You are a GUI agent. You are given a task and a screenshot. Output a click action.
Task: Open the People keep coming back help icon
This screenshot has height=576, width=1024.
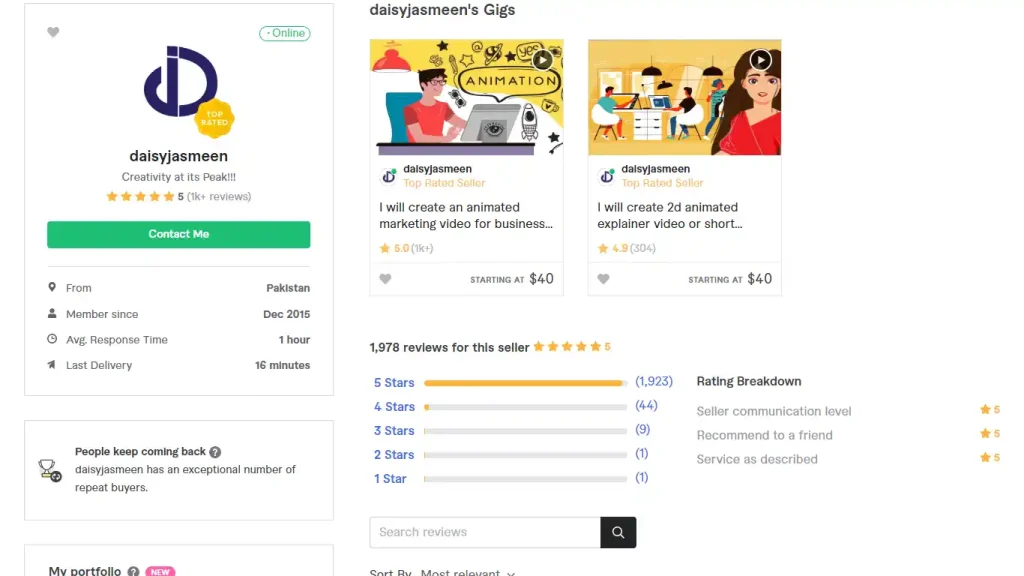point(215,452)
